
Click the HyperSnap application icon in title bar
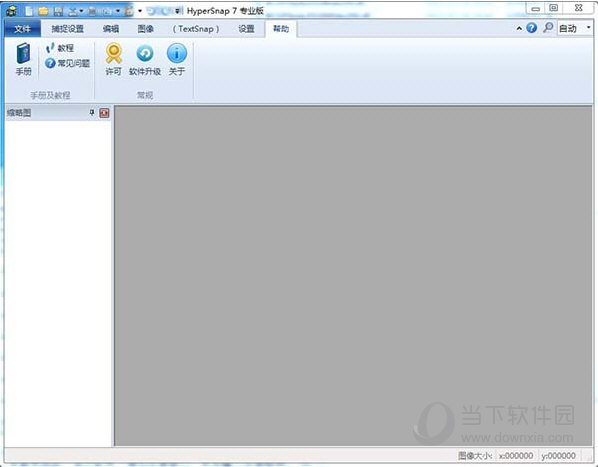tap(12, 11)
